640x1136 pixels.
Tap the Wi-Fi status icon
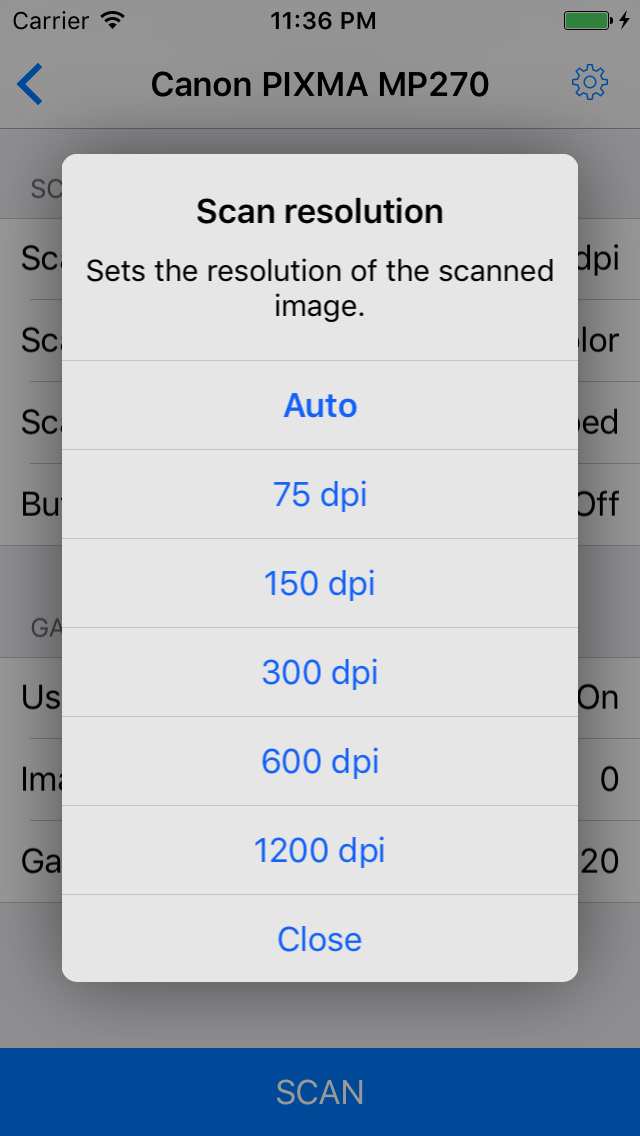pos(113,20)
